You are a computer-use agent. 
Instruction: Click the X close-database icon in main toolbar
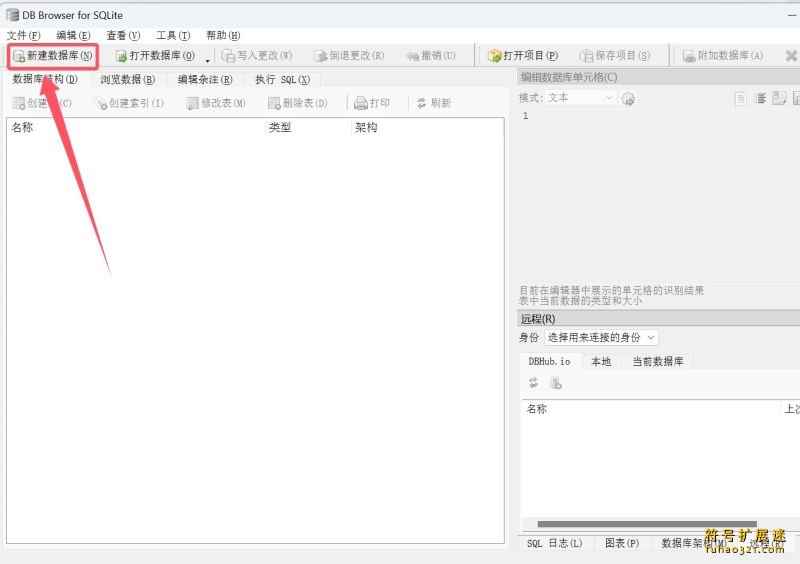point(791,56)
